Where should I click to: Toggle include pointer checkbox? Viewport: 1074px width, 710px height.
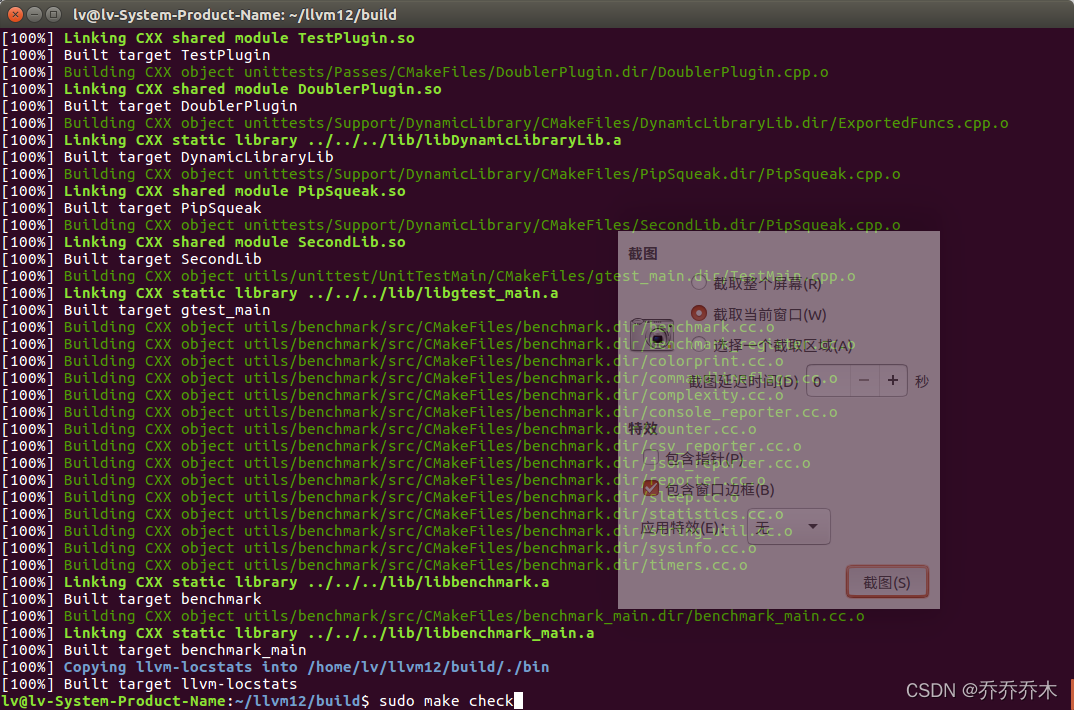[651, 457]
